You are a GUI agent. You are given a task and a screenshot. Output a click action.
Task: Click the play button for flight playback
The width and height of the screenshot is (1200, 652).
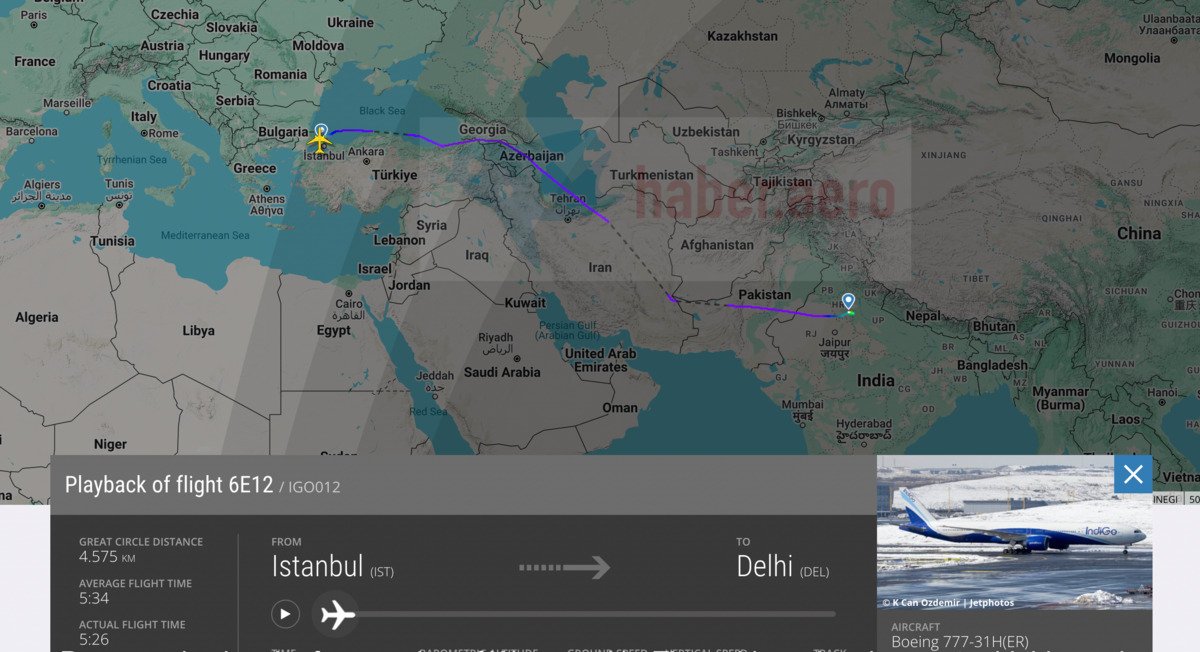pyautogui.click(x=285, y=614)
